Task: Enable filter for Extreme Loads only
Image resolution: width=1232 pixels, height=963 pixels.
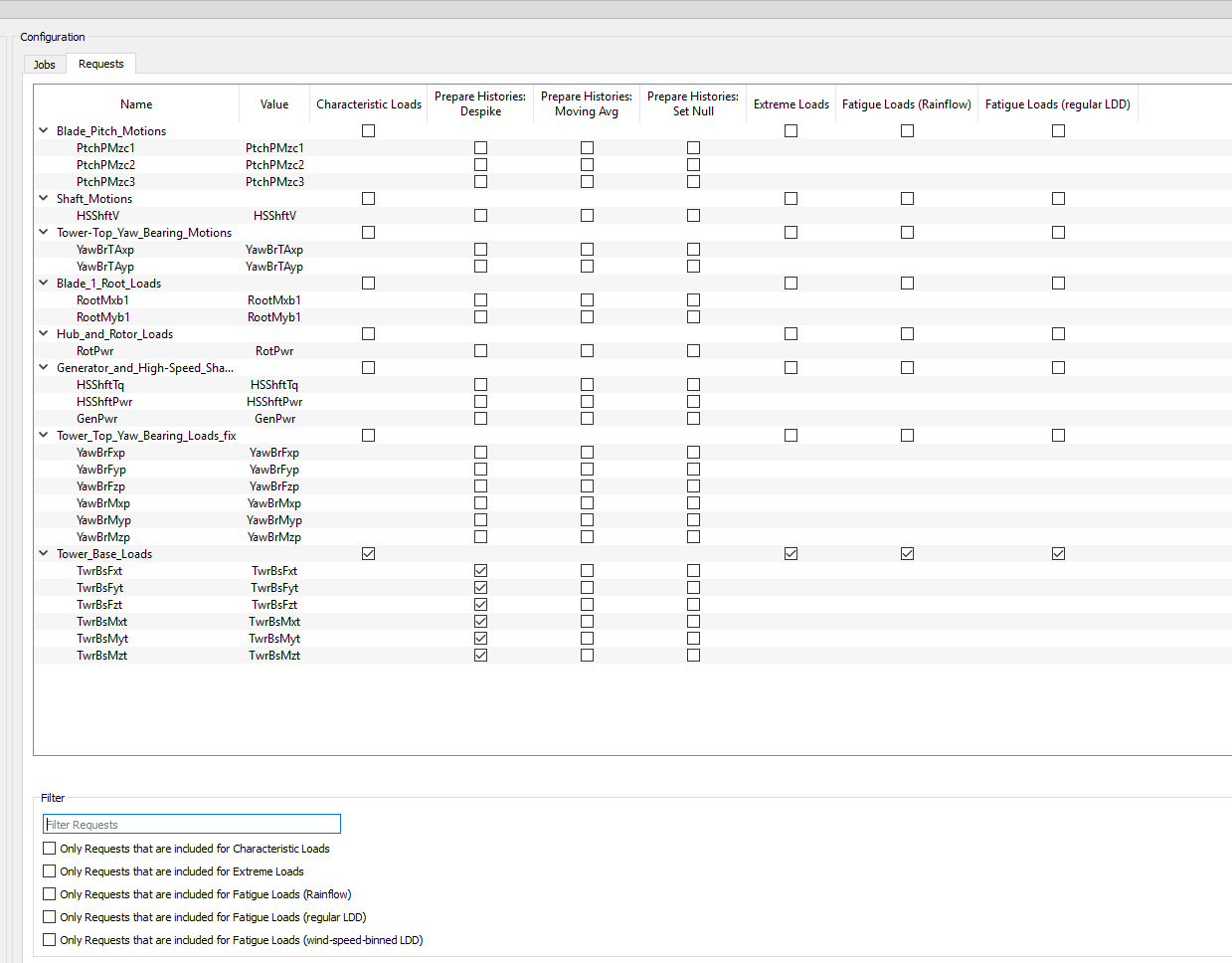Action: [x=50, y=871]
